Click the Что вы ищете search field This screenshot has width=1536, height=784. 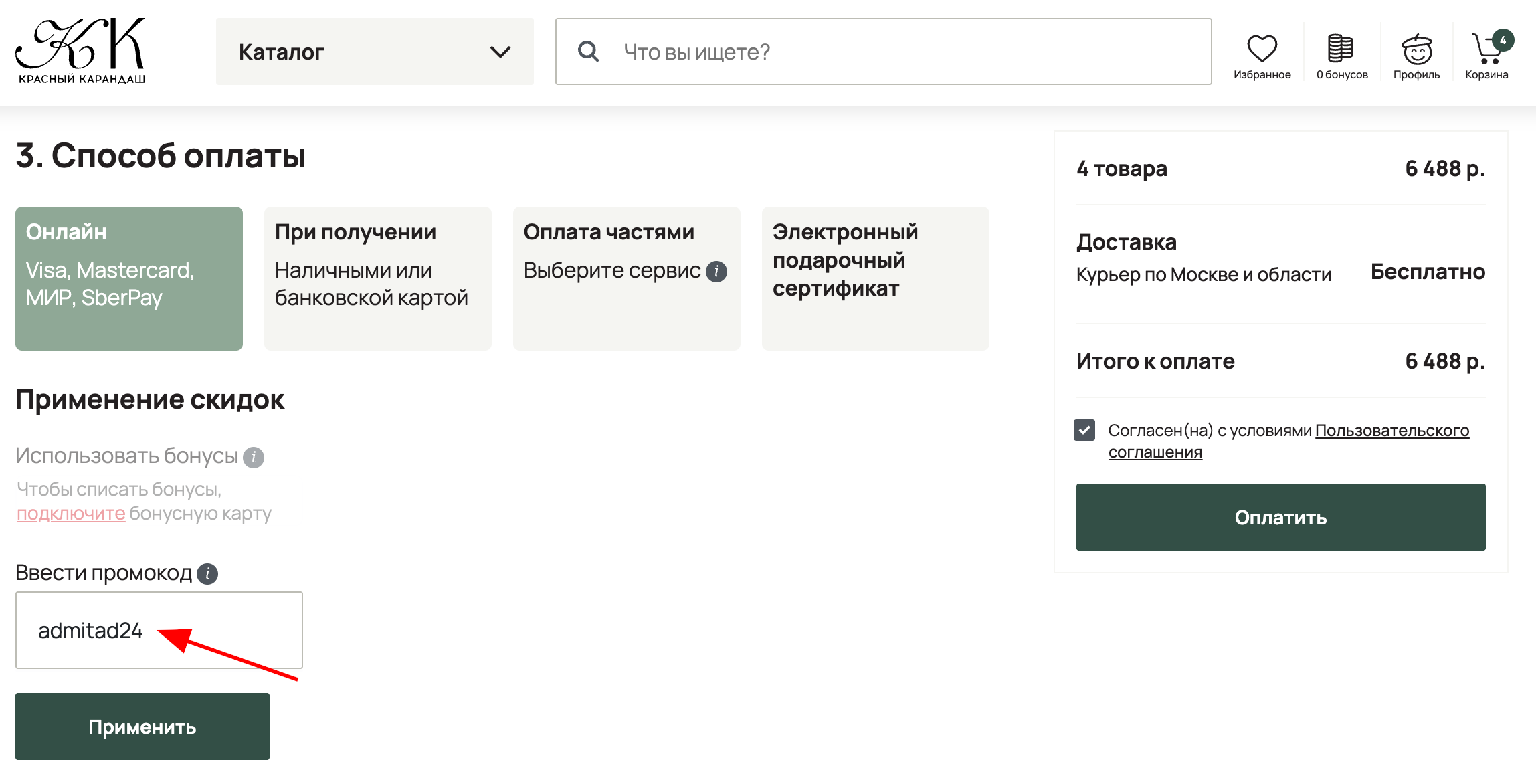tap(803, 52)
